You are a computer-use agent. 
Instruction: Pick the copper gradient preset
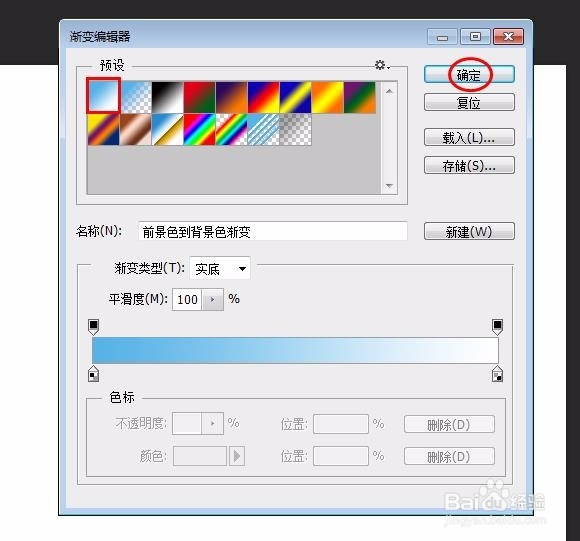[x=136, y=129]
